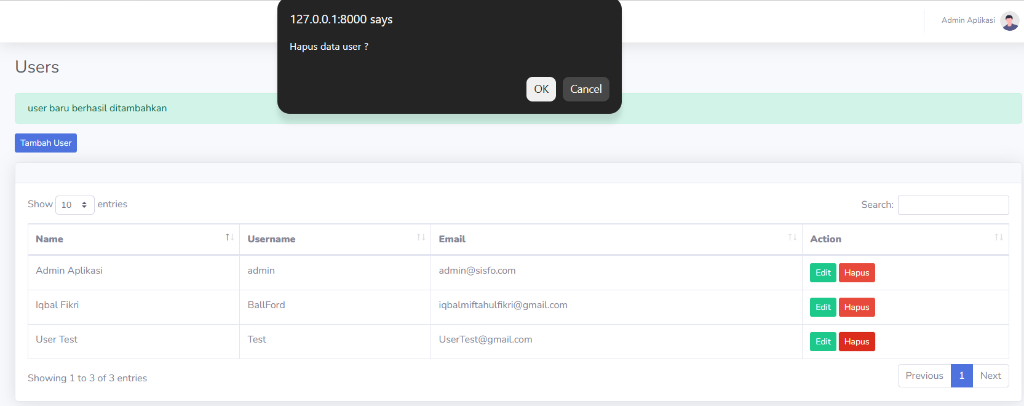This screenshot has width=1024, height=406.
Task: Select iqbalmiftahulfikri@gmail.com email cell
Action: point(616,305)
